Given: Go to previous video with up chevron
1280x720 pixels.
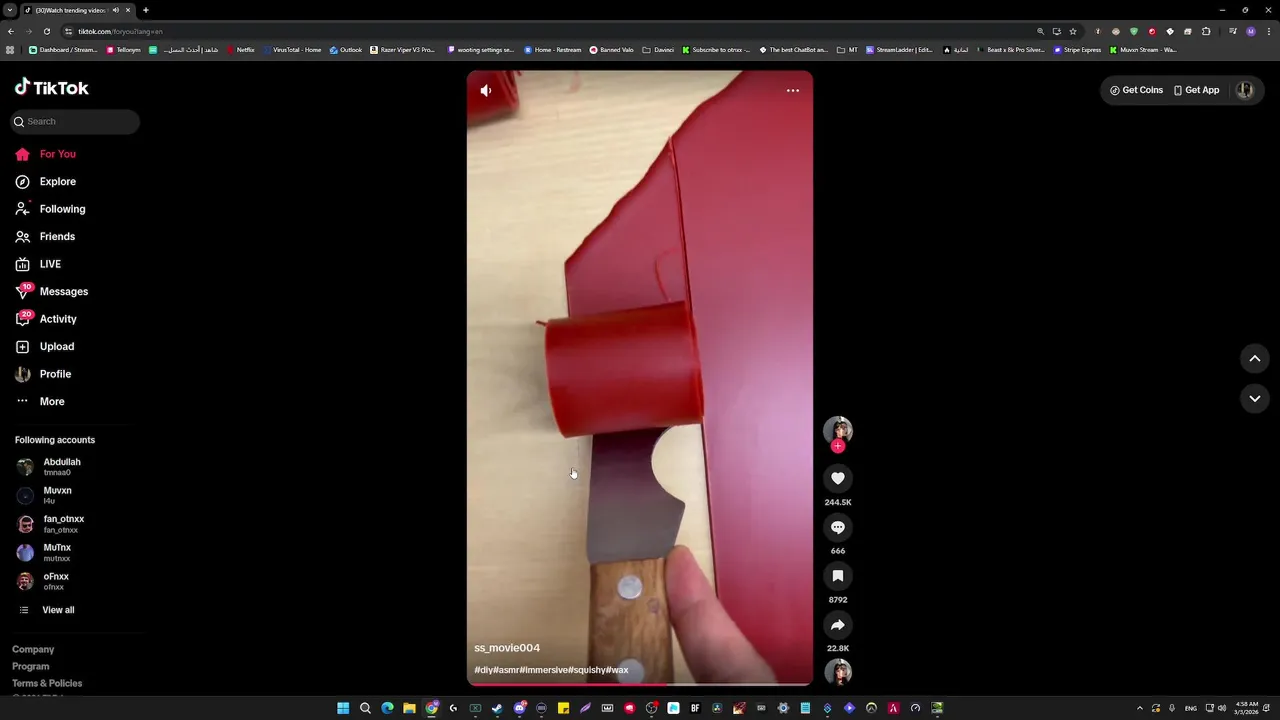Looking at the screenshot, I should pyautogui.click(x=1255, y=359).
